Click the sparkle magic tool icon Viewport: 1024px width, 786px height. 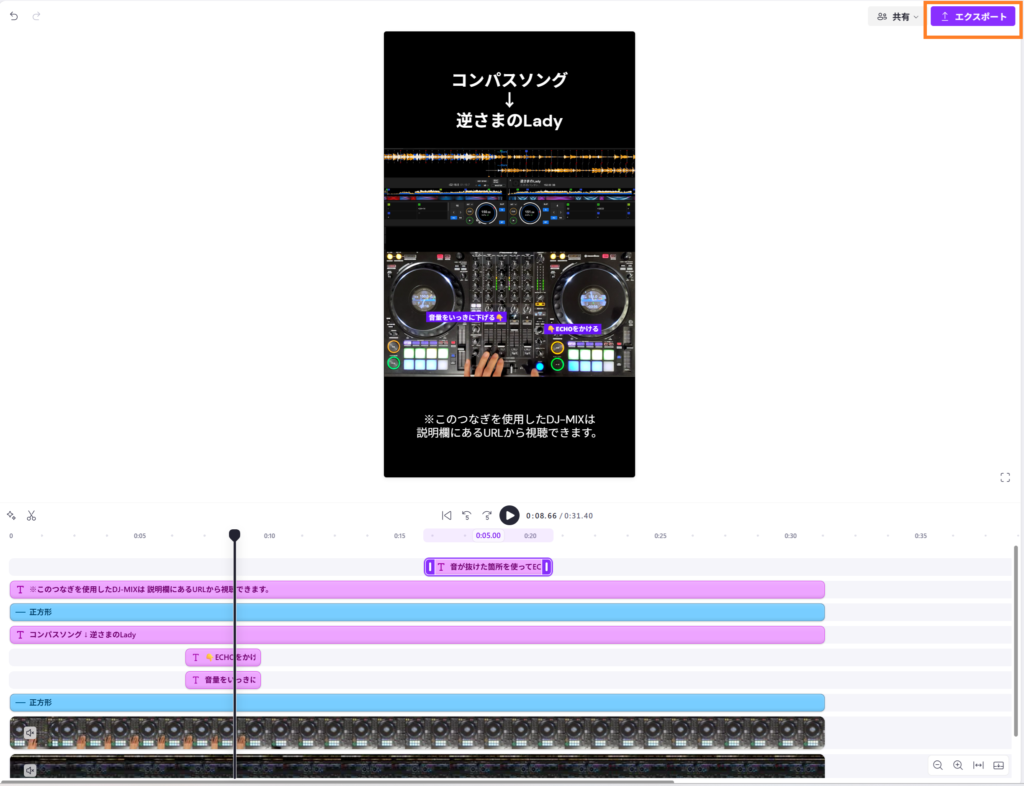tap(11, 516)
